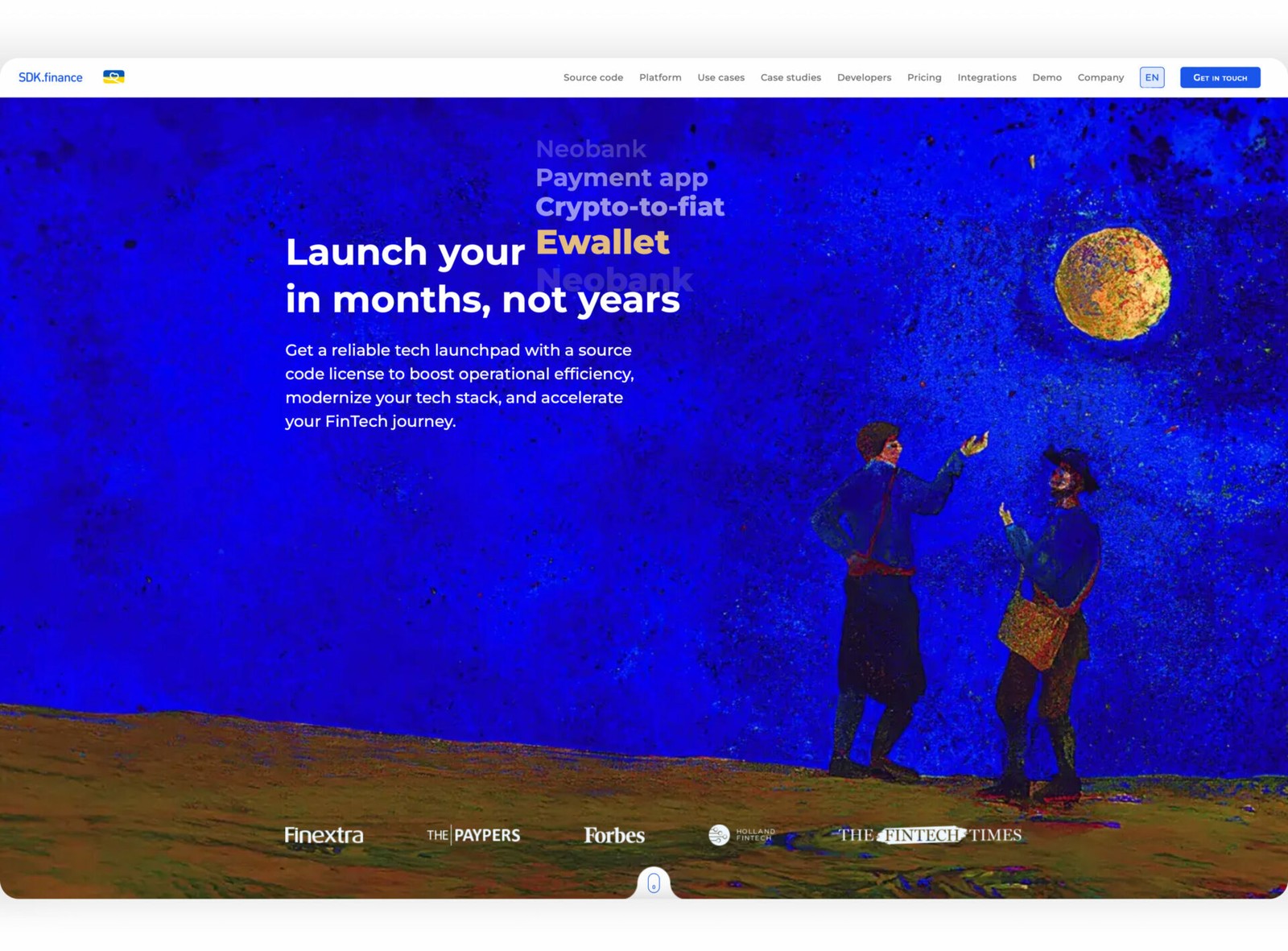The height and width of the screenshot is (951, 1288).
Task: Click the 'Get a reliable tech launchpad' paragraph
Action: point(460,386)
